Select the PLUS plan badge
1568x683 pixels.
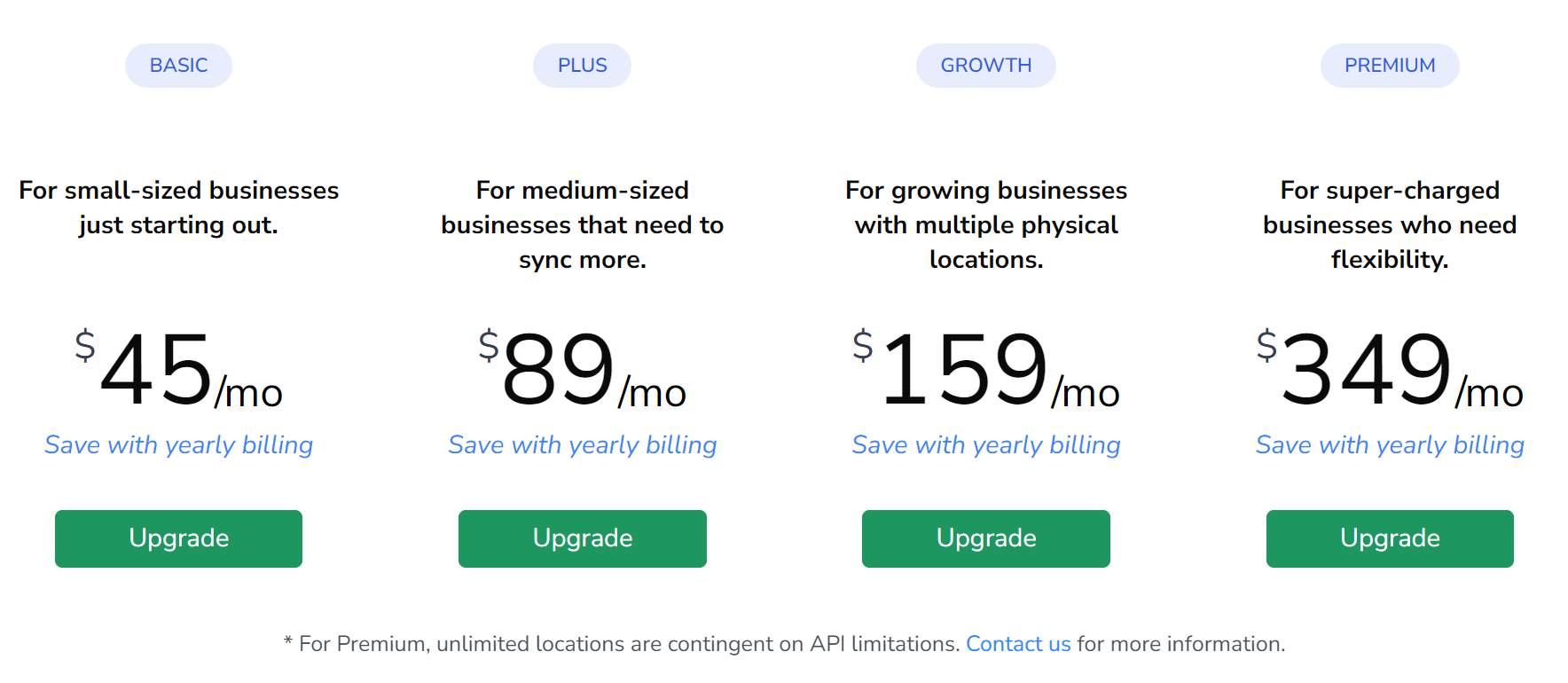click(x=582, y=65)
